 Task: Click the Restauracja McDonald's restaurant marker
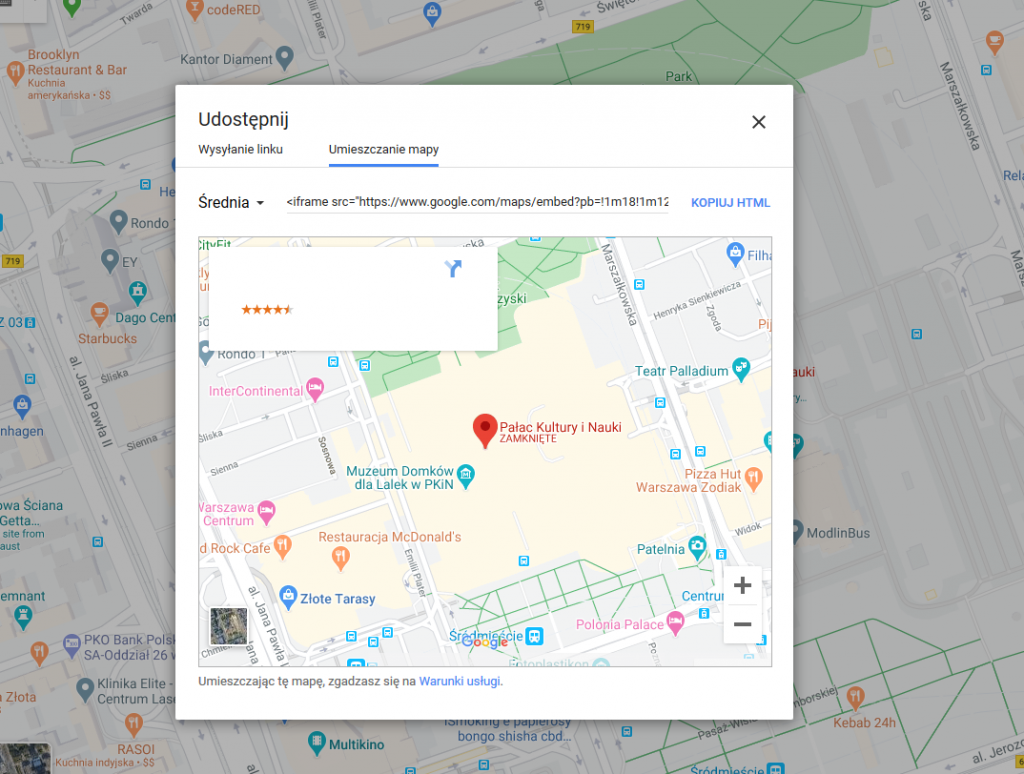[340, 557]
